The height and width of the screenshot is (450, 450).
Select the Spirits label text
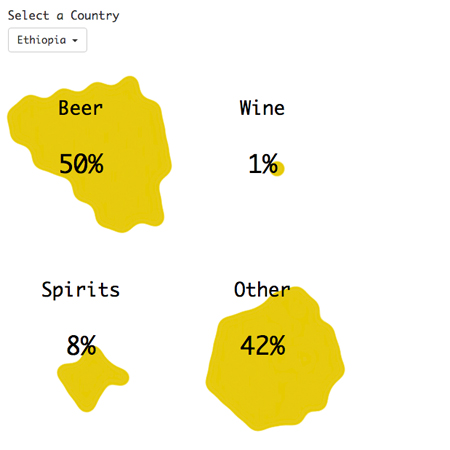point(80,290)
